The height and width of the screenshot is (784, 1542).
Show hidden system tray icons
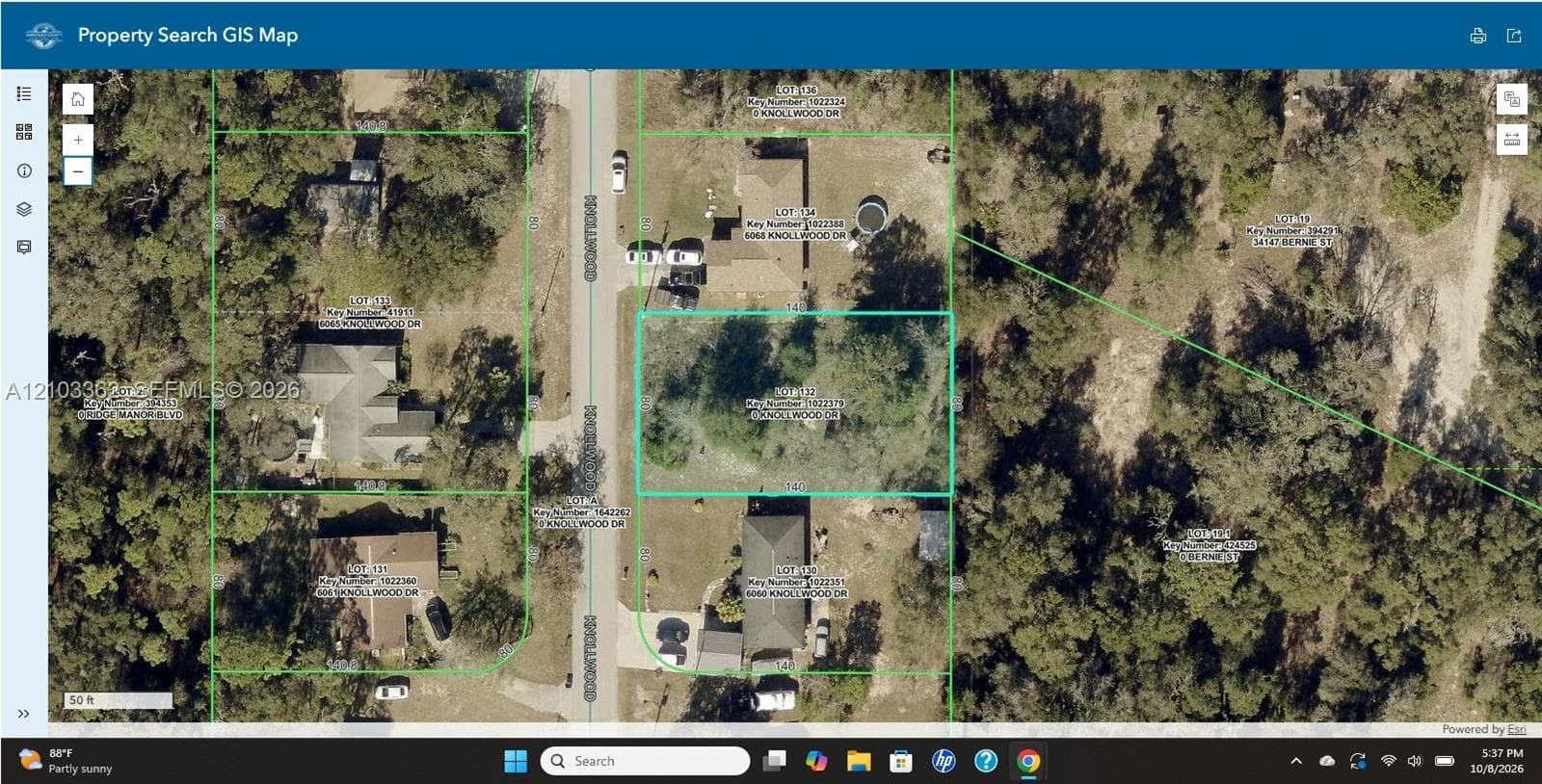tap(1296, 761)
